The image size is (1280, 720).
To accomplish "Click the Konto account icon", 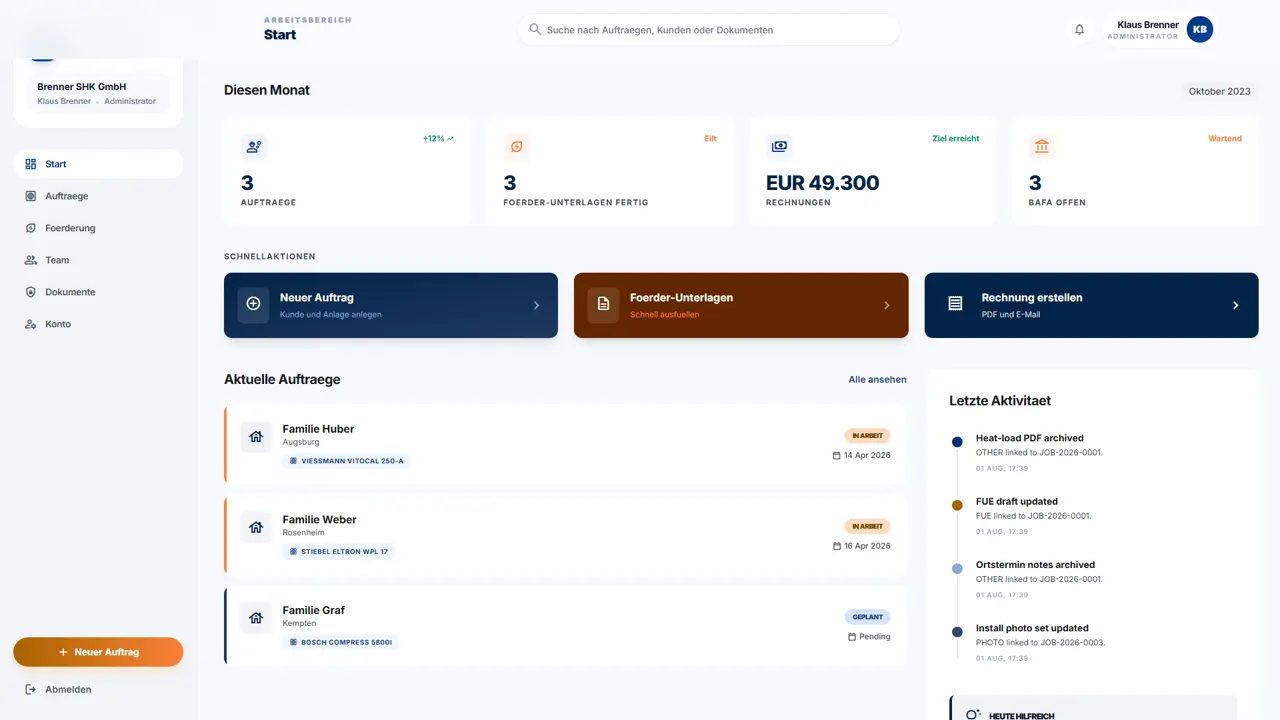I will tap(30, 324).
